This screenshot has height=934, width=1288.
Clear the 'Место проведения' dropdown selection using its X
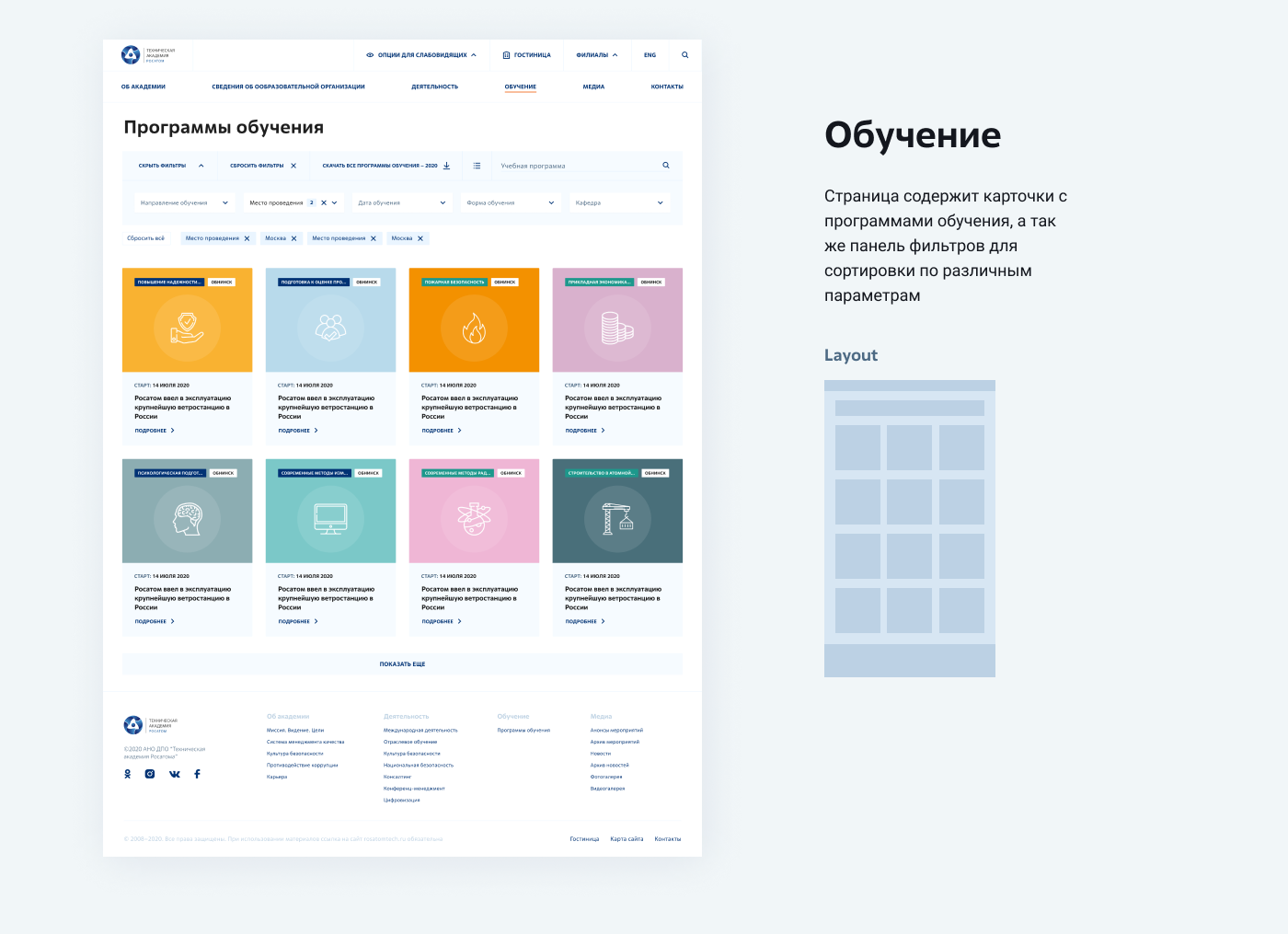tap(324, 202)
